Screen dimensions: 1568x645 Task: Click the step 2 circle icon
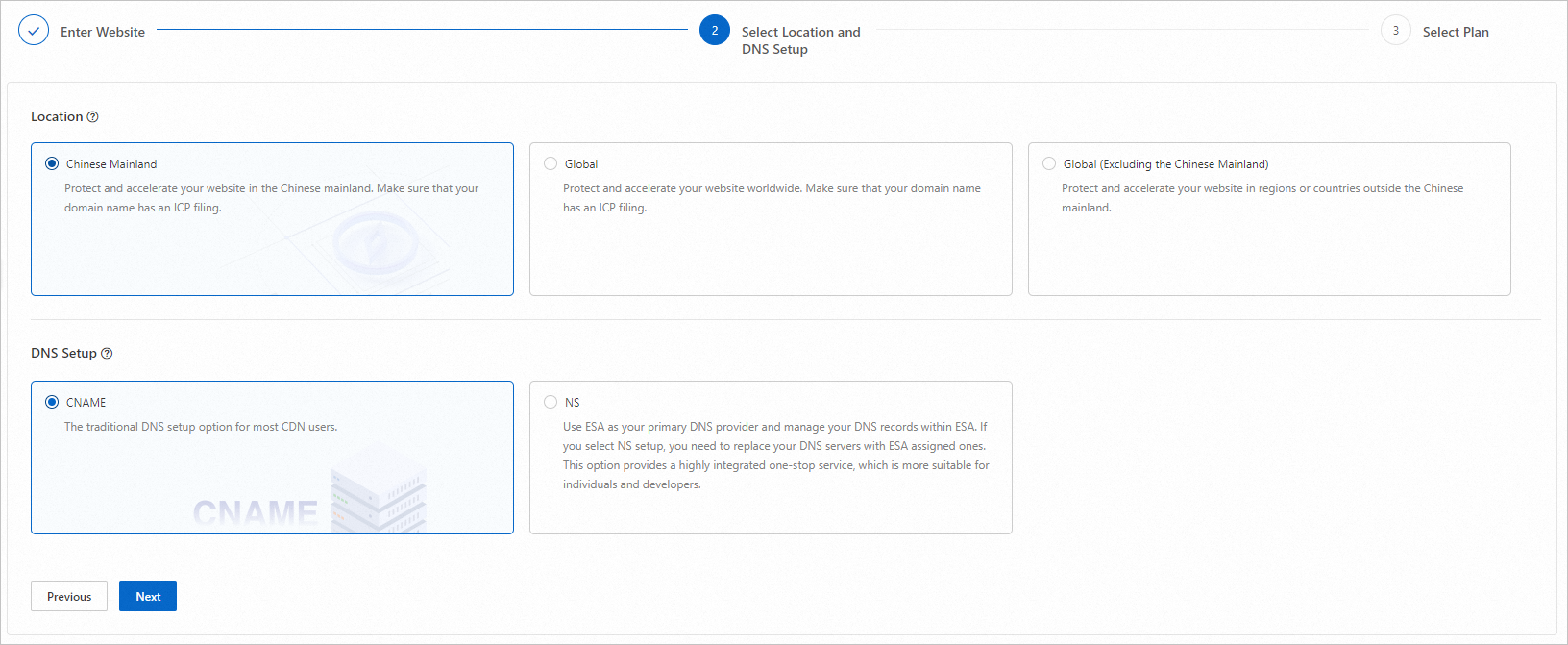pyautogui.click(x=715, y=31)
